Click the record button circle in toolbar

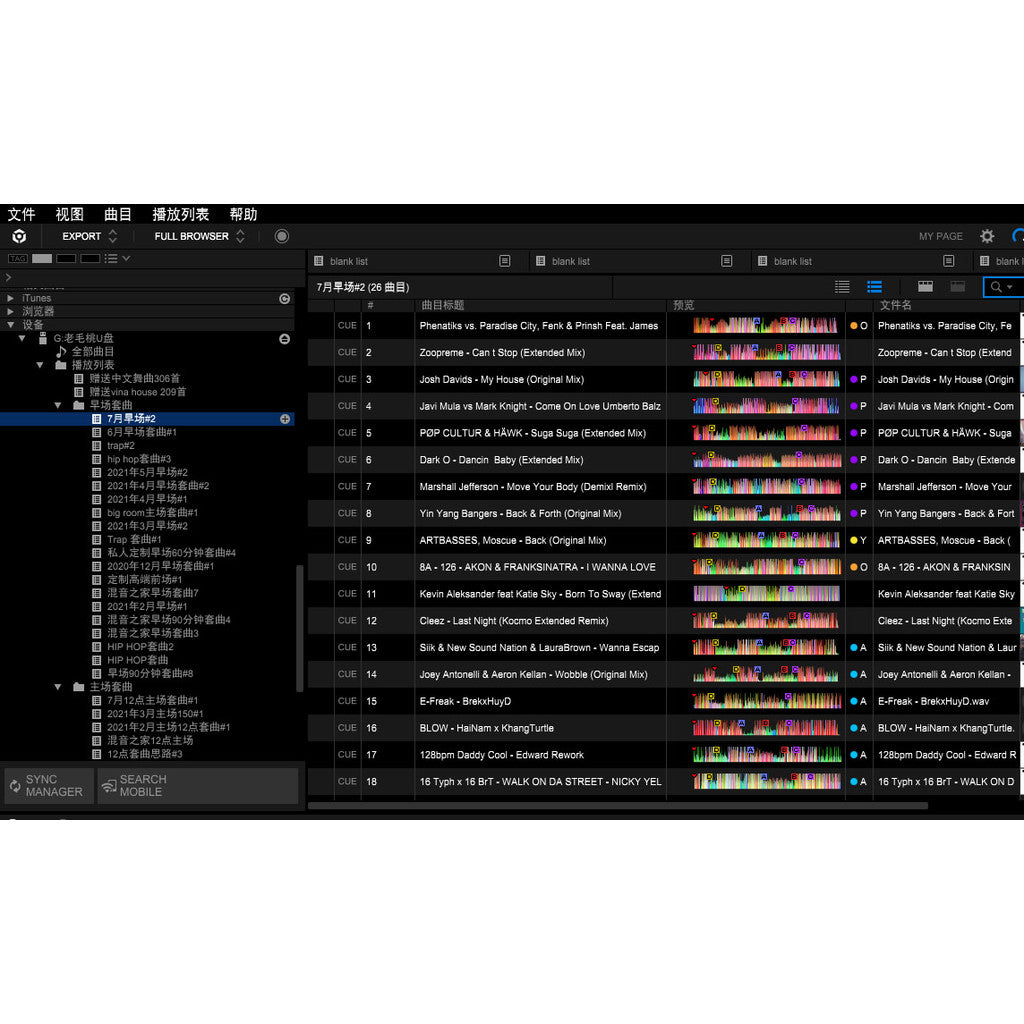click(x=281, y=236)
